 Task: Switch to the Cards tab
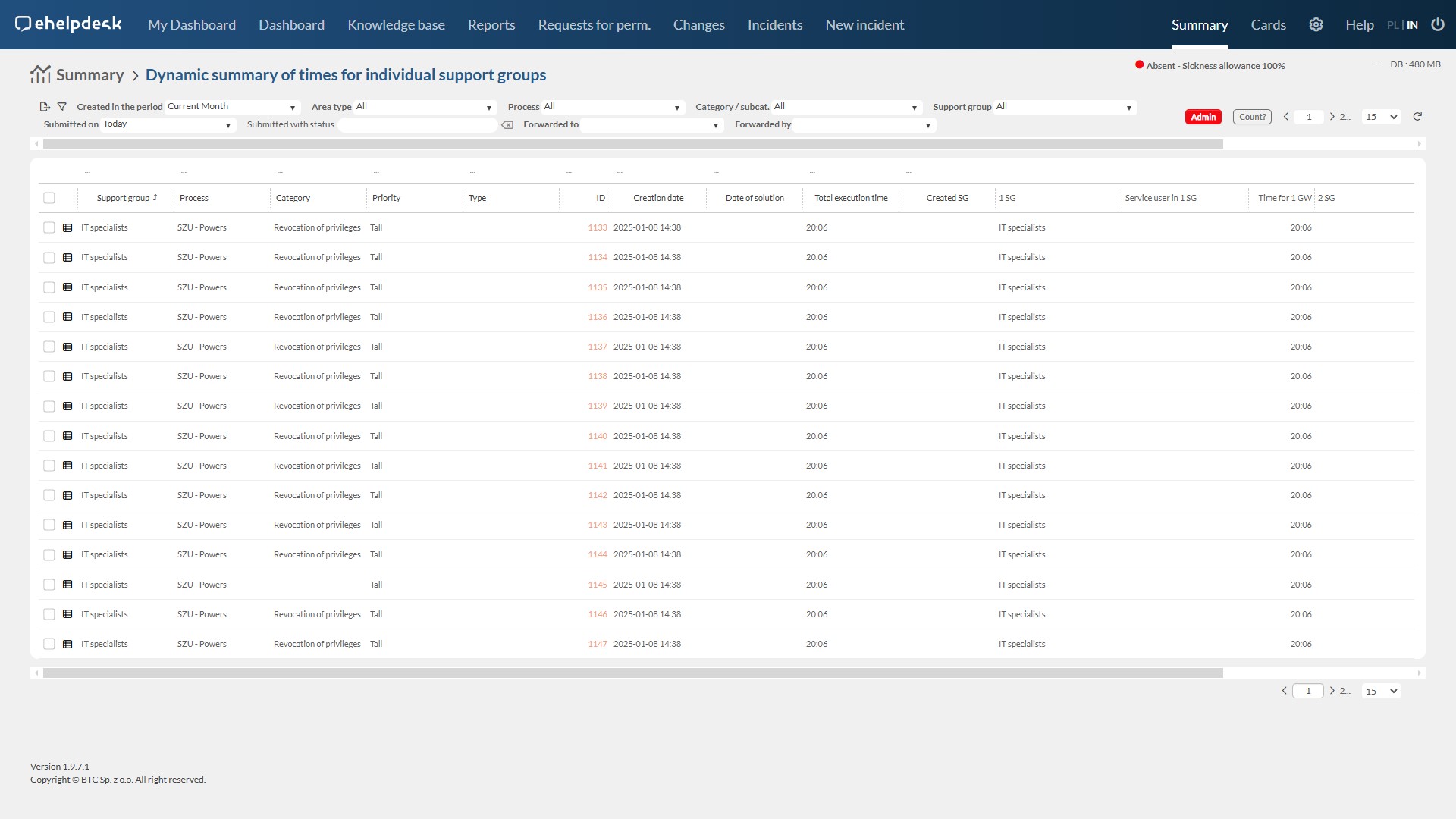coord(1268,25)
